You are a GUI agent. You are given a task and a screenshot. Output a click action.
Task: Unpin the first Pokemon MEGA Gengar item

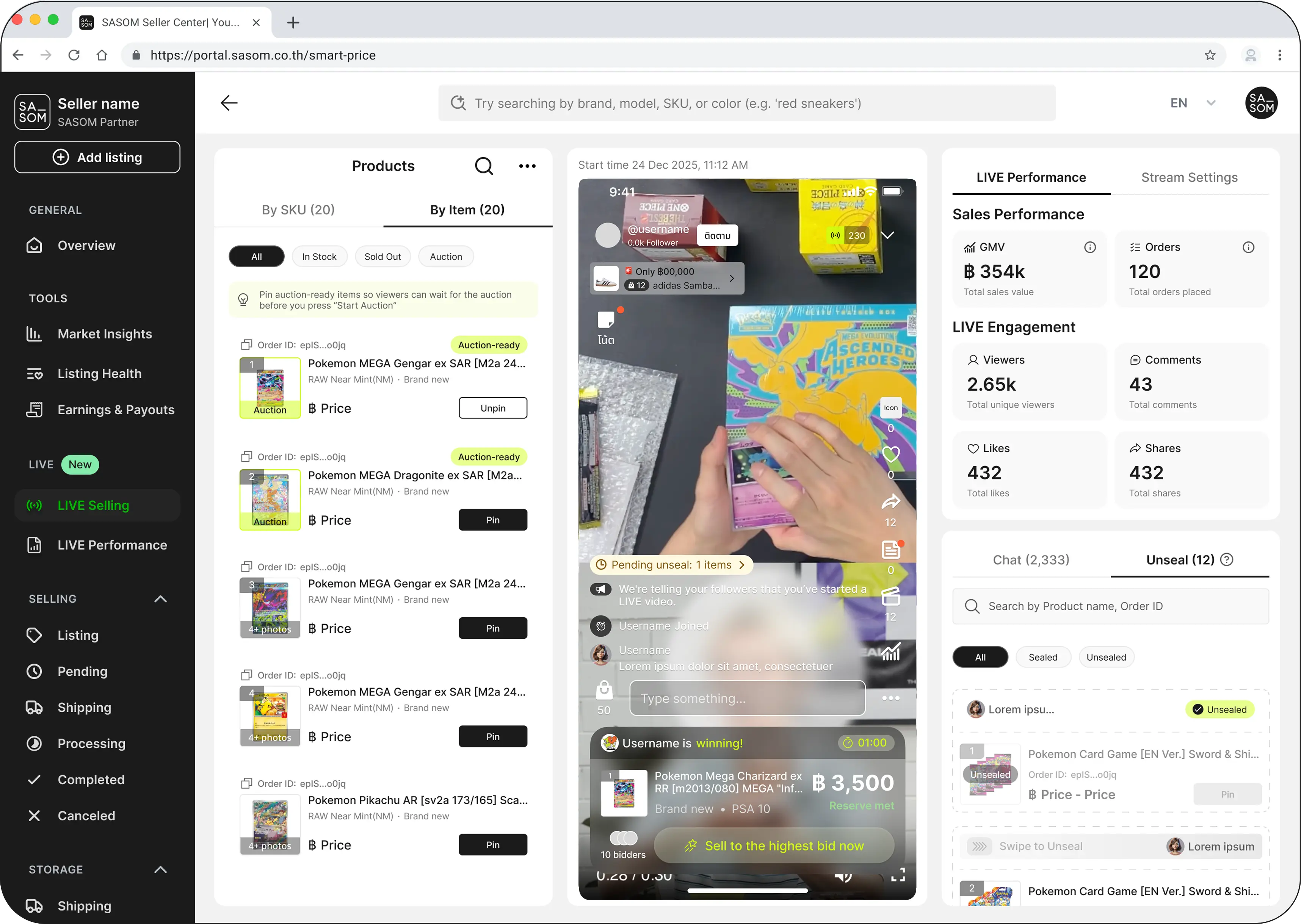click(493, 408)
